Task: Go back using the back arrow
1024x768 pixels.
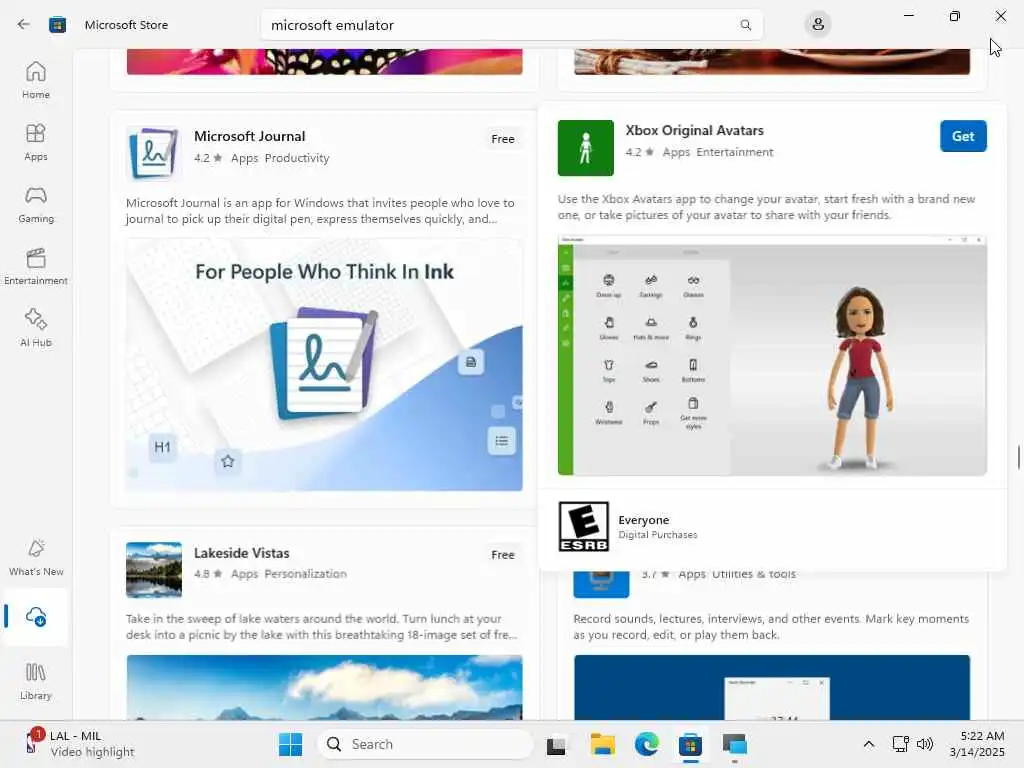Action: point(24,25)
